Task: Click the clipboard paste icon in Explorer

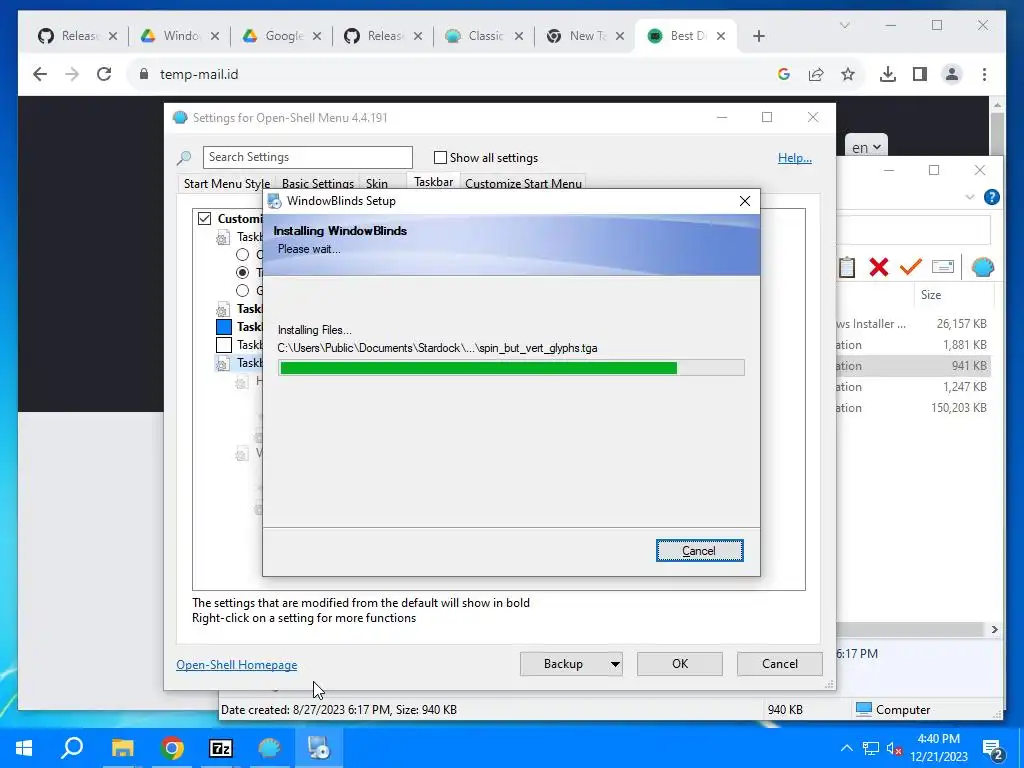Action: click(847, 267)
